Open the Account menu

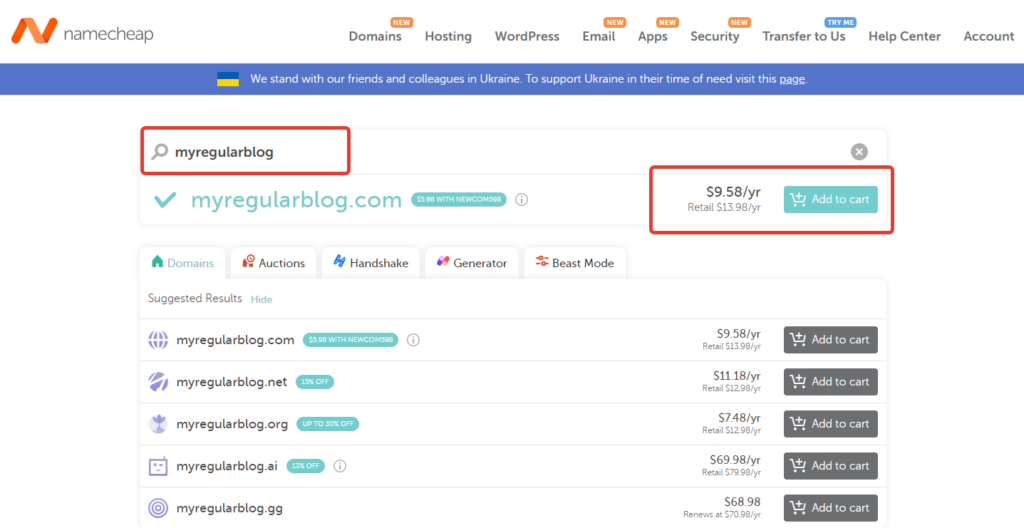[989, 37]
